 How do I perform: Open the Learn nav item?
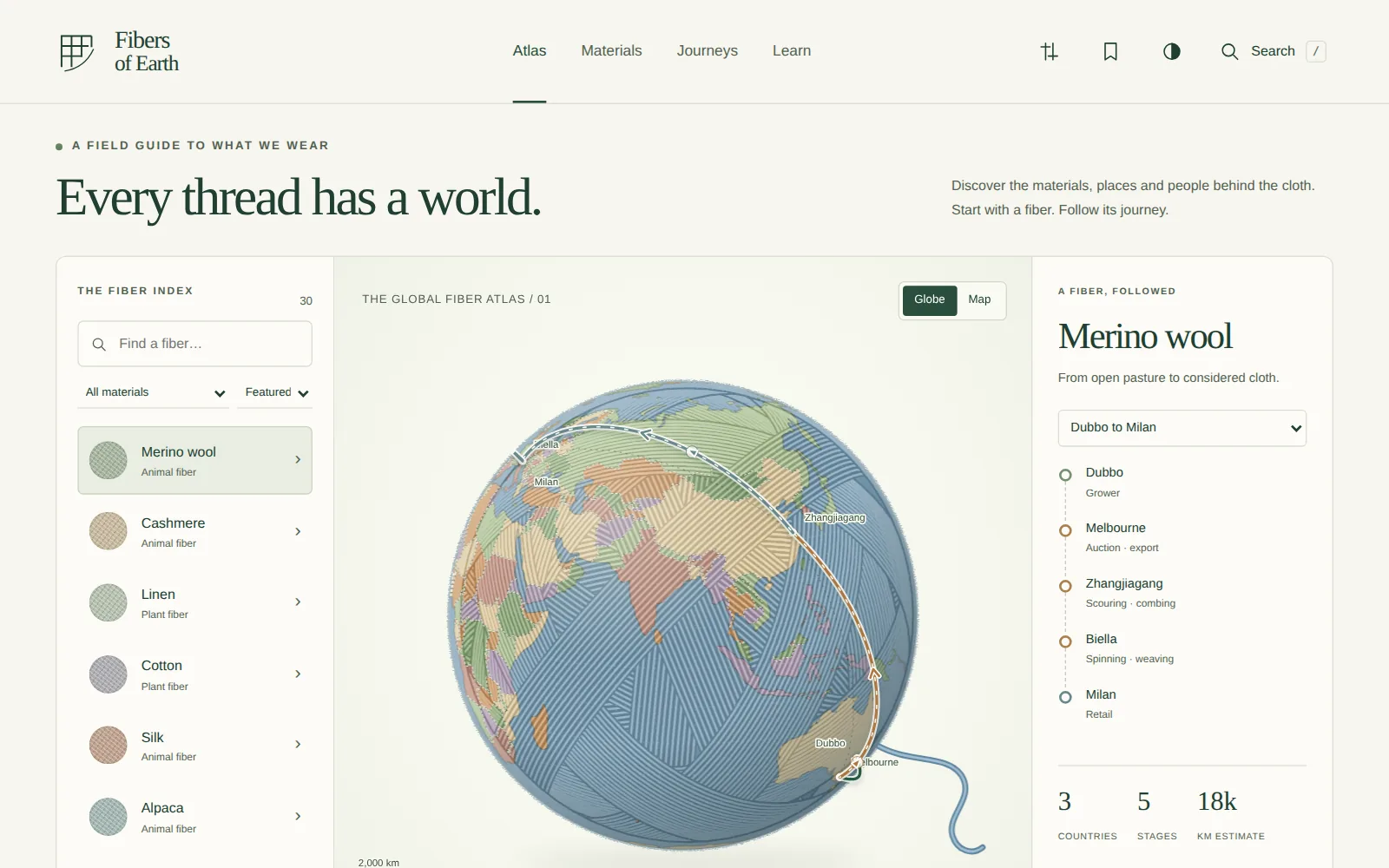click(x=792, y=51)
